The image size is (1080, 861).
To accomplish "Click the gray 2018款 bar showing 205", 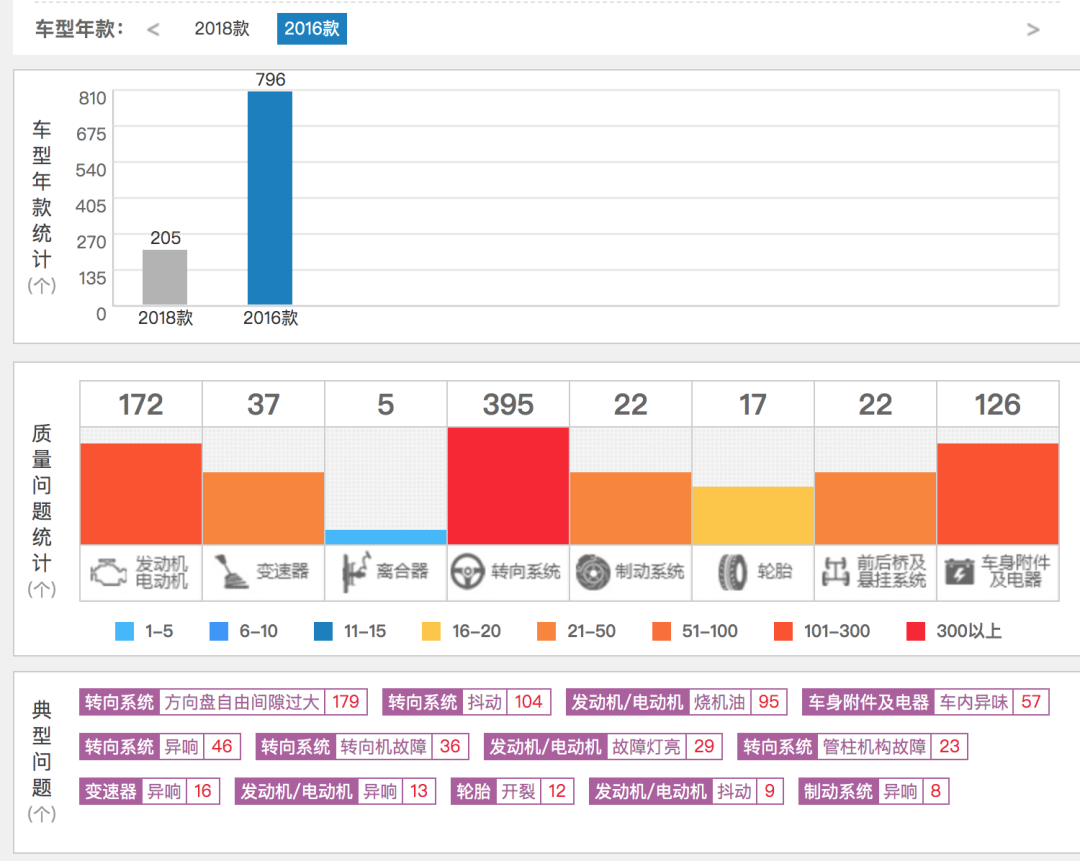I will [165, 277].
